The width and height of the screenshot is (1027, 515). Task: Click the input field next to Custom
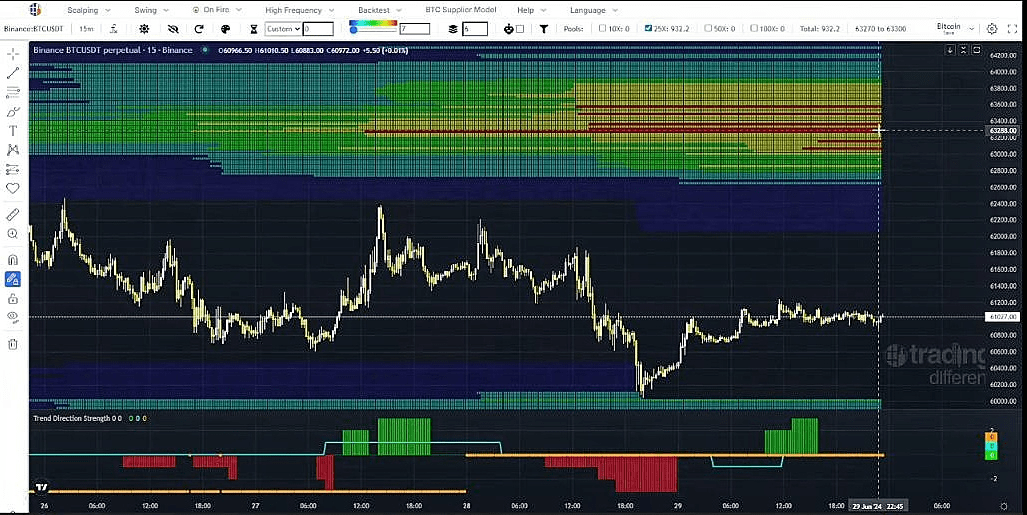click(x=318, y=29)
